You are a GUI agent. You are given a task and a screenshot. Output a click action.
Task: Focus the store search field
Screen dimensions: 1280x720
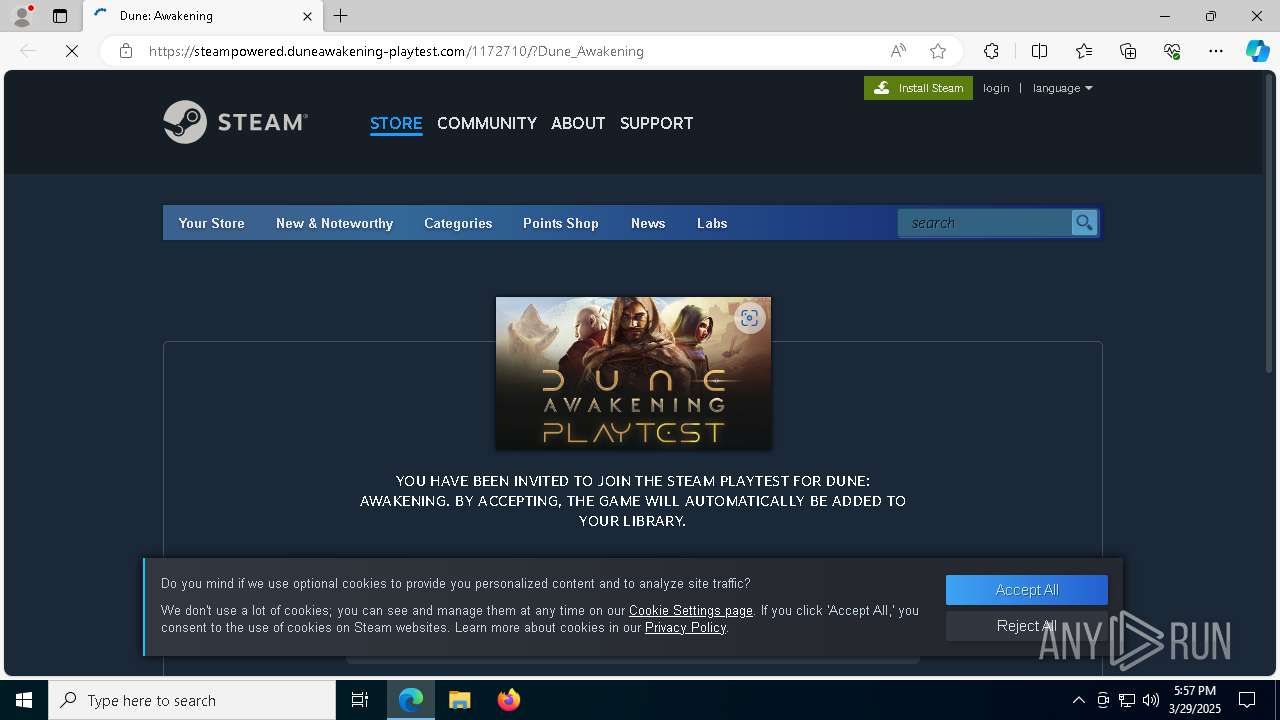(x=985, y=223)
